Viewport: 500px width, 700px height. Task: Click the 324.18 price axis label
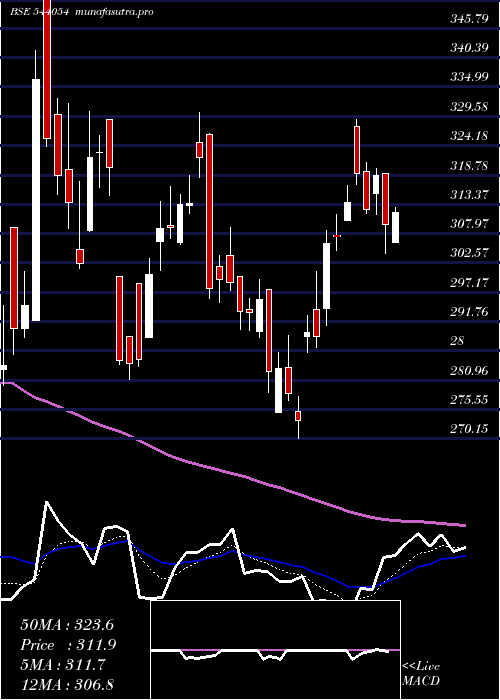[x=469, y=136]
